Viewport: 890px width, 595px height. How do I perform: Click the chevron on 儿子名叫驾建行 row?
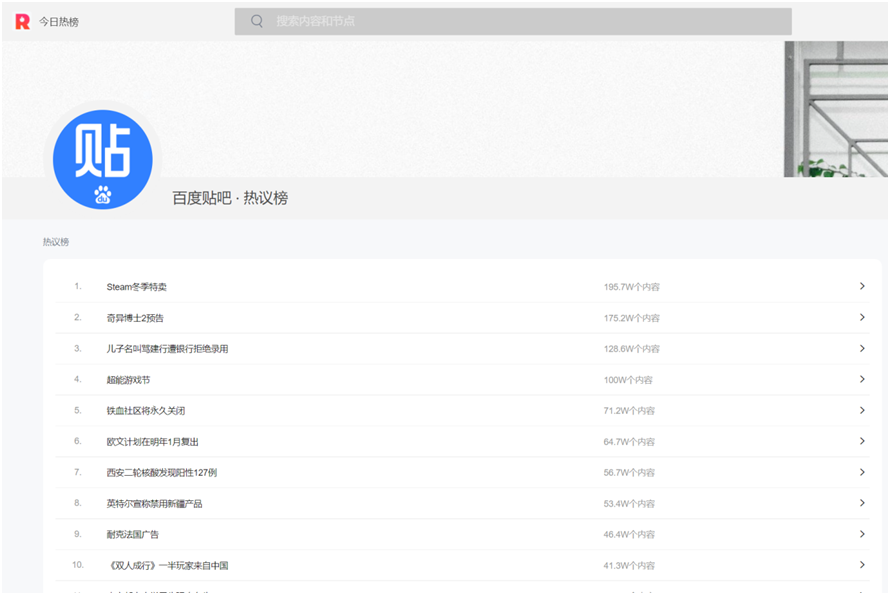point(862,348)
